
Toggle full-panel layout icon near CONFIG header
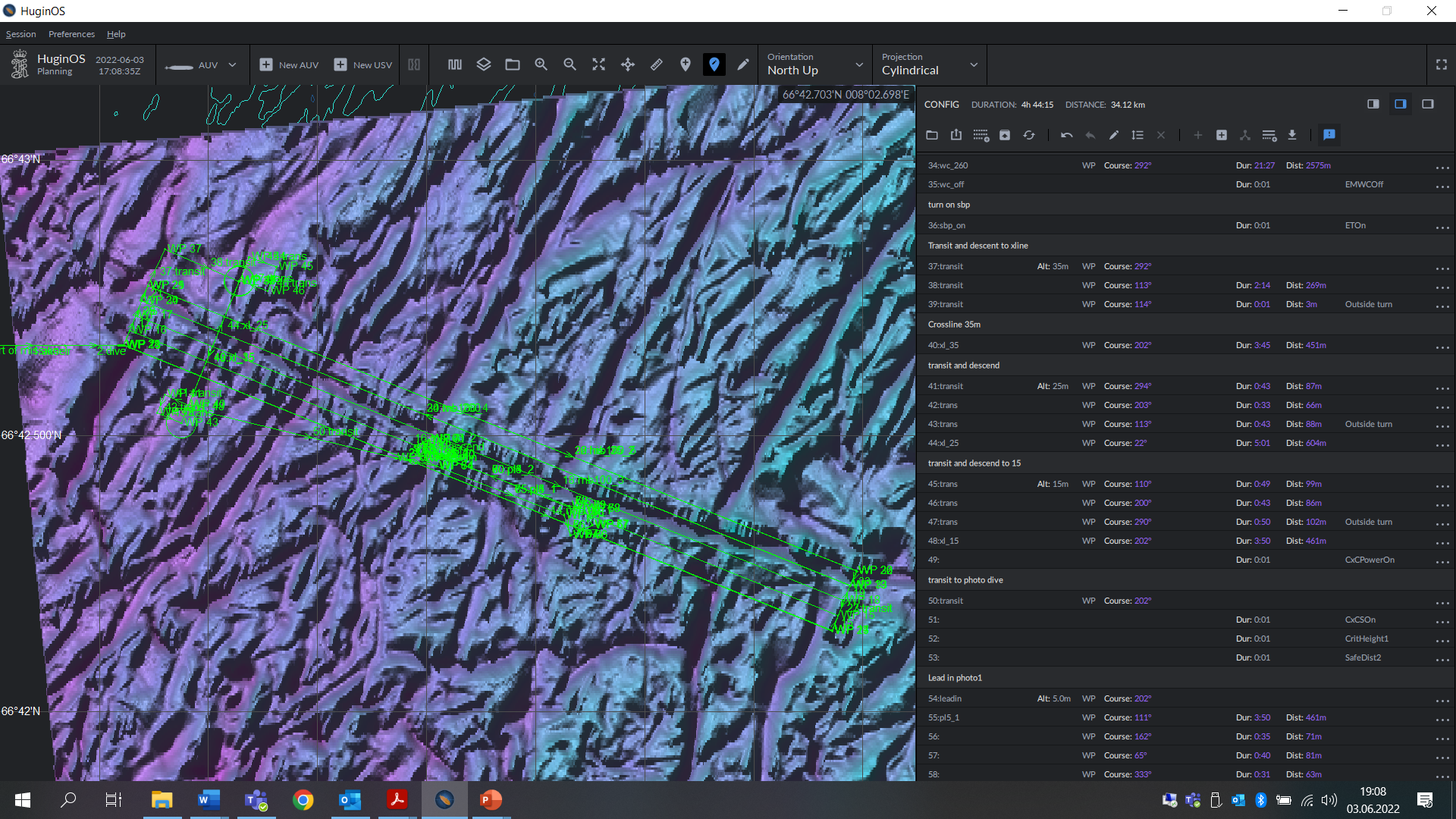click(x=1429, y=104)
